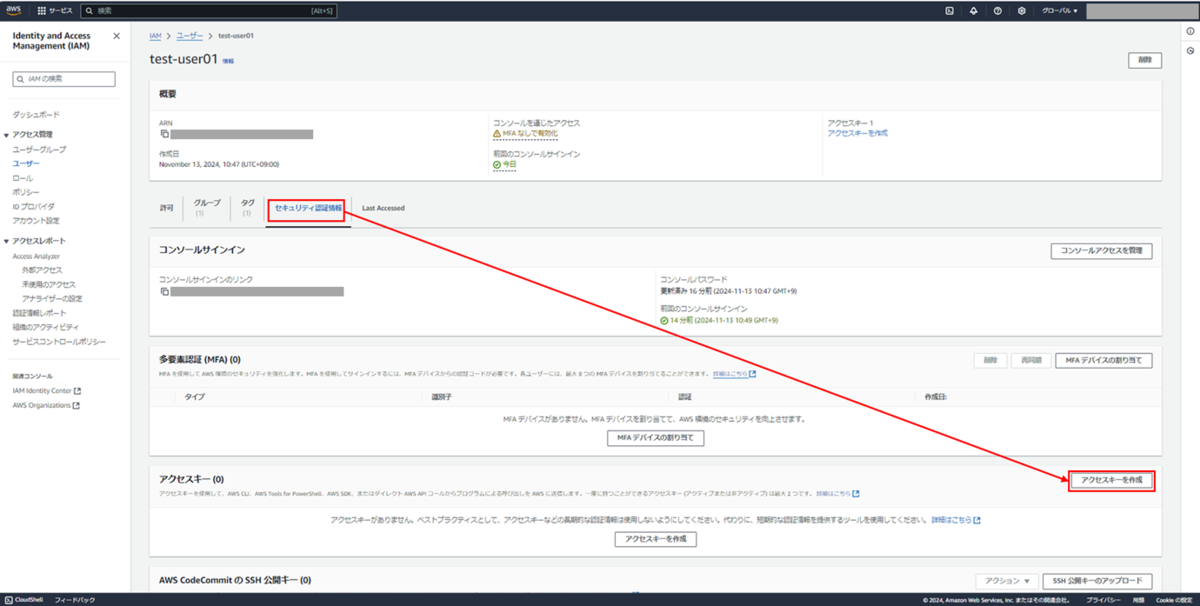The width and height of the screenshot is (1200, 606).
Task: Click the CloudShell icon in footer
Action: click(x=7, y=600)
